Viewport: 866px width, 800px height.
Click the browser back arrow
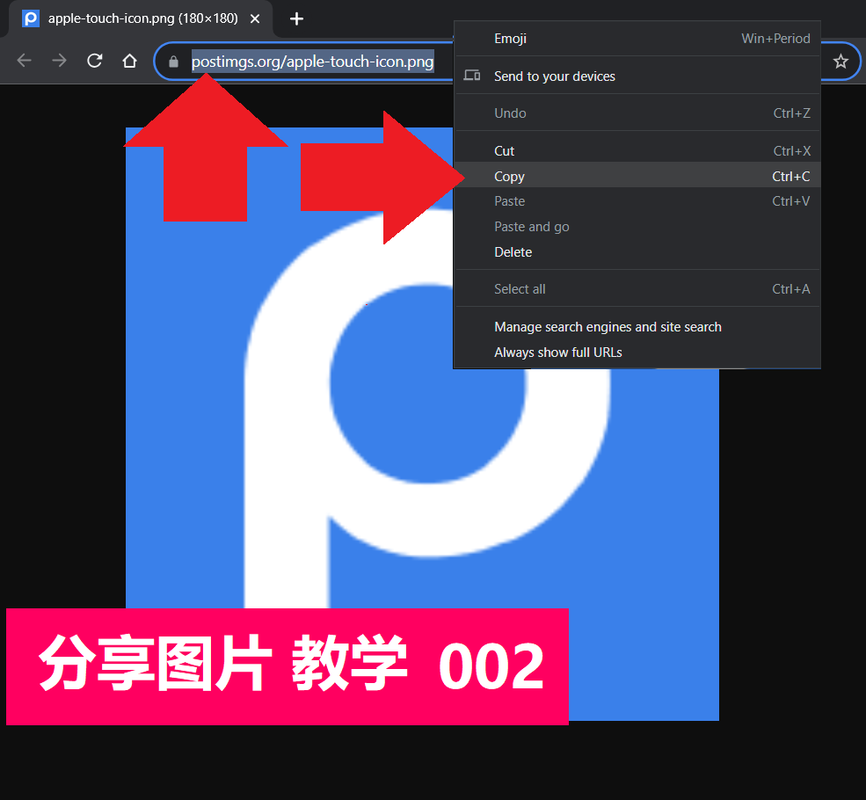pos(24,60)
